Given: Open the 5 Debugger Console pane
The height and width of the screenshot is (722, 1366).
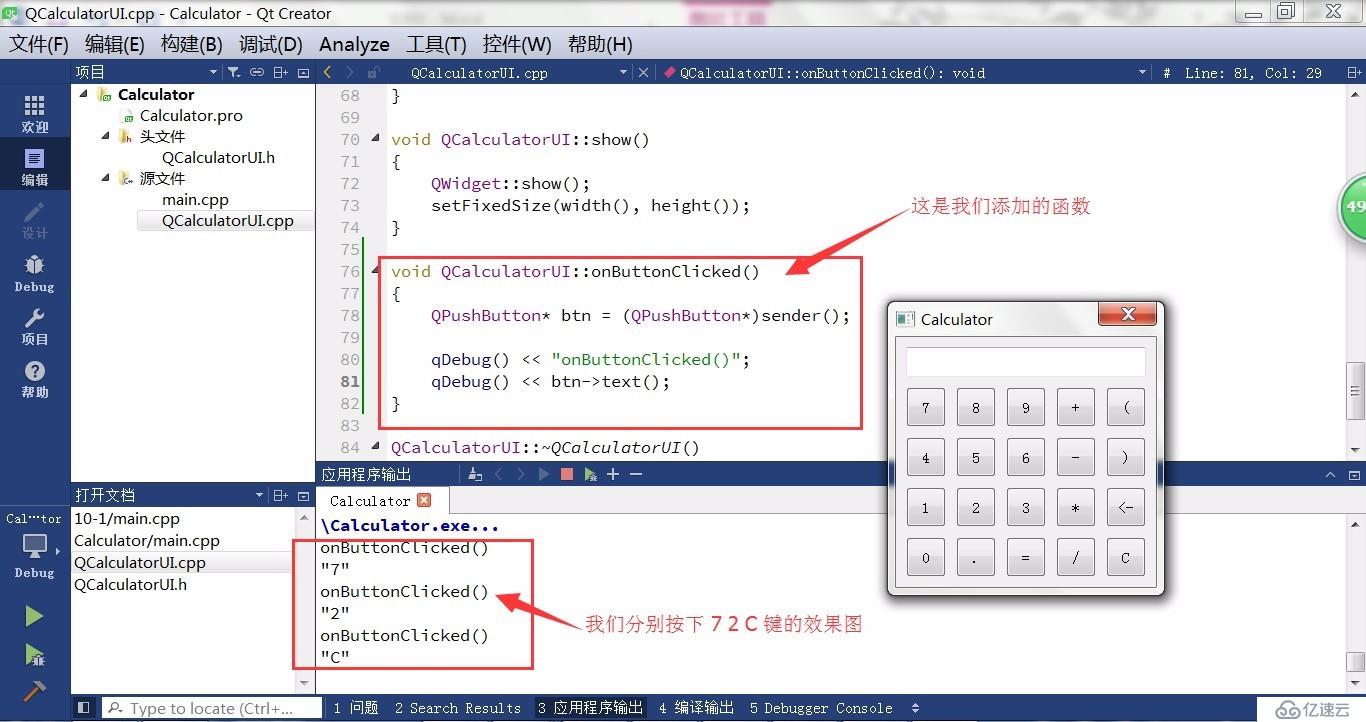Looking at the screenshot, I should 821,708.
